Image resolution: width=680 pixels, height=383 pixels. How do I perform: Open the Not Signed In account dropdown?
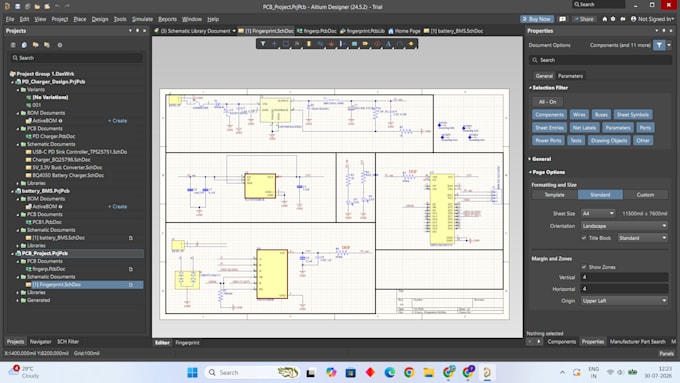click(652, 19)
